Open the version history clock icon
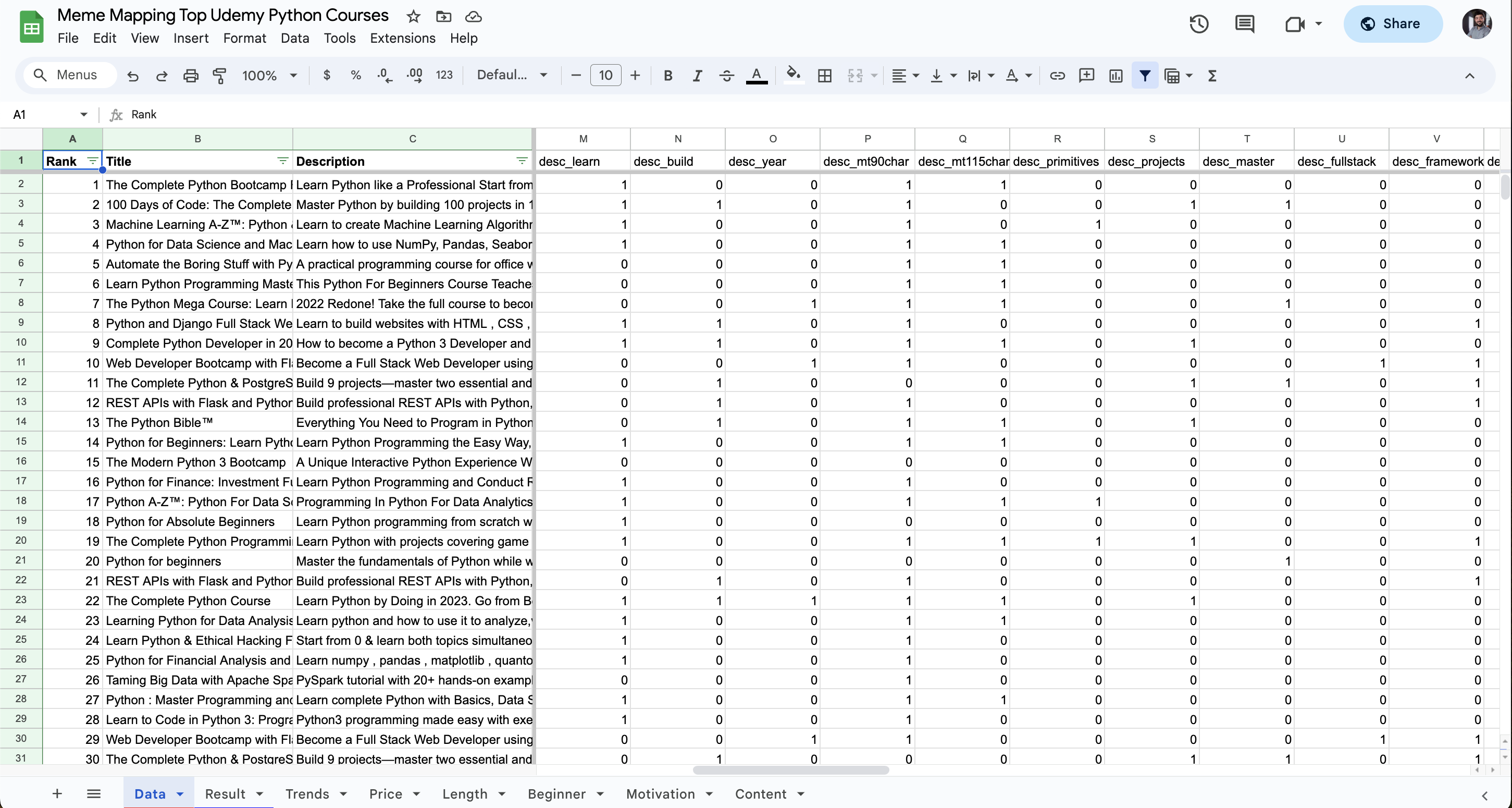 (1198, 24)
